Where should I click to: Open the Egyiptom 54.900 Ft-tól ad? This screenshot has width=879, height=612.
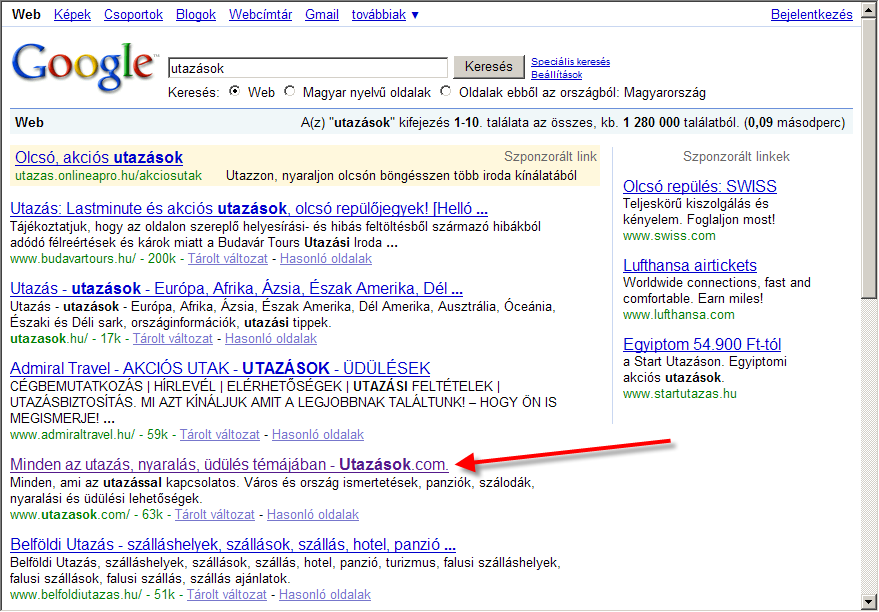(x=702, y=344)
